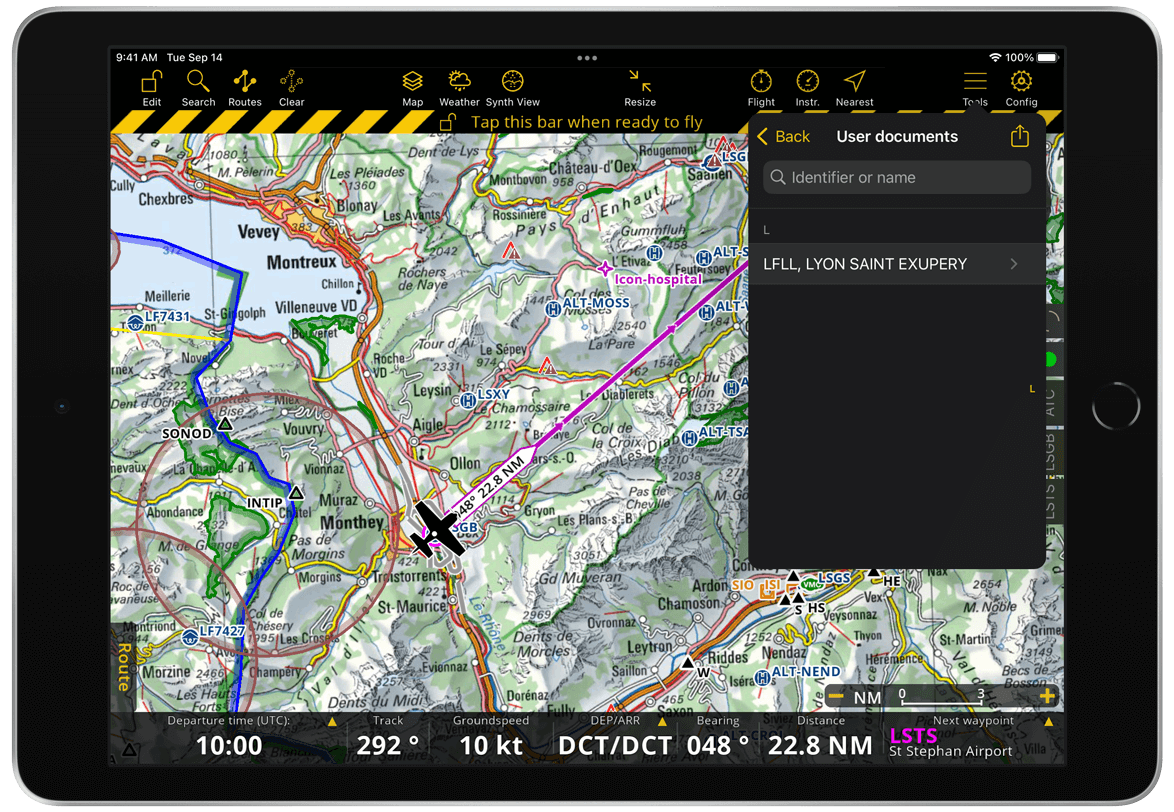
Task: Tap the INTIP waypoint triangle
Action: [296, 492]
